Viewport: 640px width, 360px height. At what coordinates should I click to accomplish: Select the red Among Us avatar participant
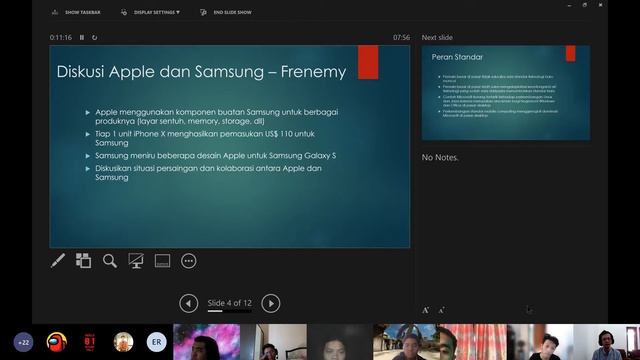57,342
